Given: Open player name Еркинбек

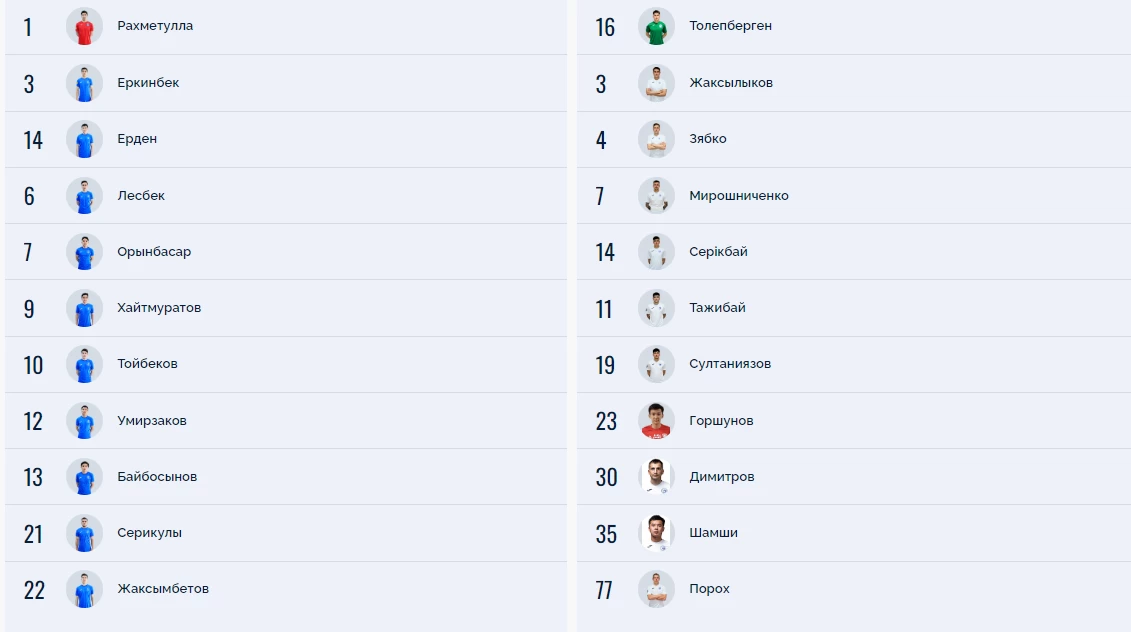Looking at the screenshot, I should [x=148, y=83].
